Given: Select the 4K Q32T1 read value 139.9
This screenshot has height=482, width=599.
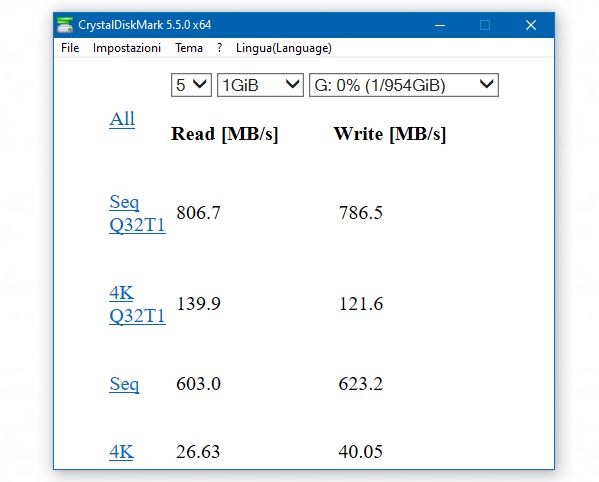Looking at the screenshot, I should point(199,304).
